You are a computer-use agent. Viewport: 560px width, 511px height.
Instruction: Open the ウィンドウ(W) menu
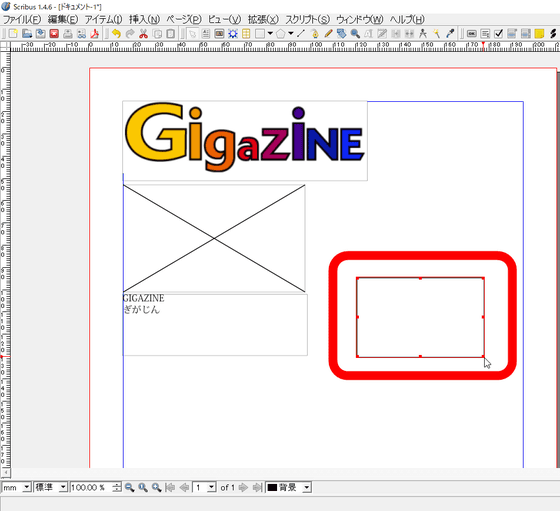point(360,19)
